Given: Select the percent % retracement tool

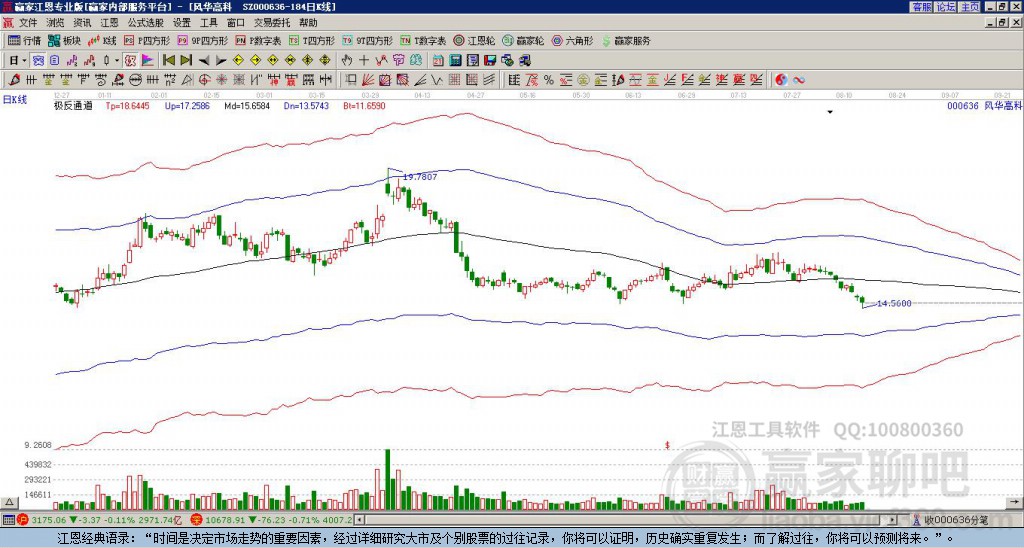Looking at the screenshot, I should pos(549,80).
